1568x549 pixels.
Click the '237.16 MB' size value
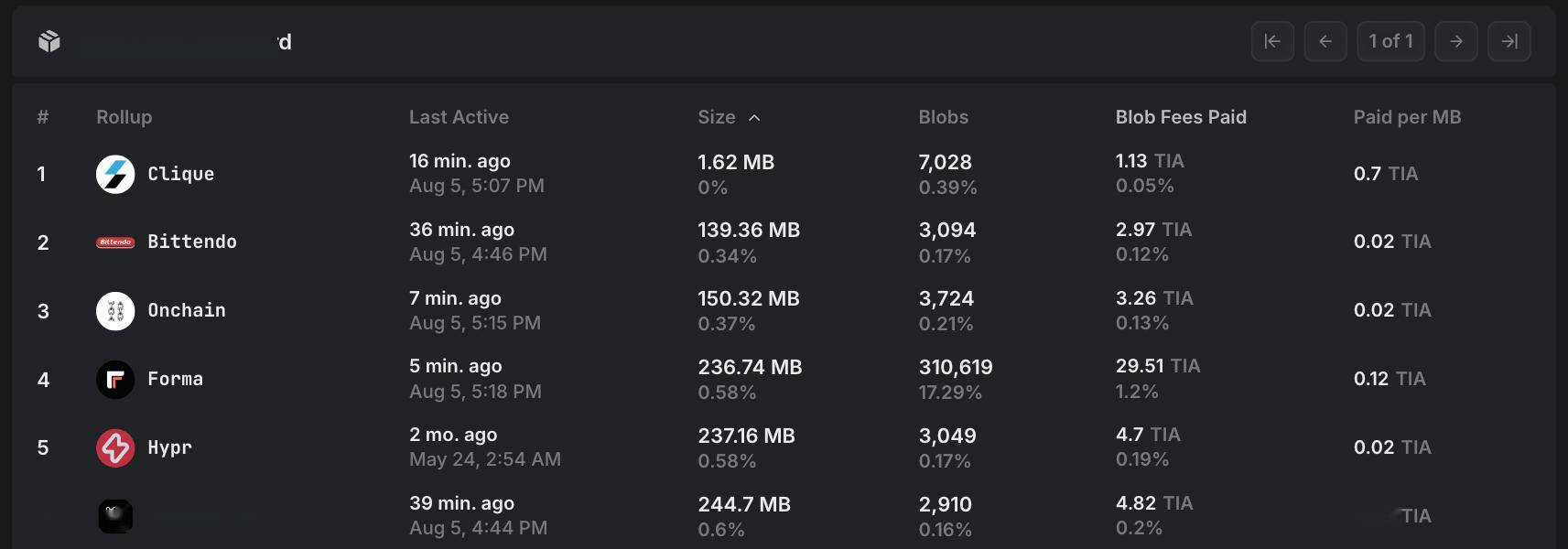tap(746, 436)
